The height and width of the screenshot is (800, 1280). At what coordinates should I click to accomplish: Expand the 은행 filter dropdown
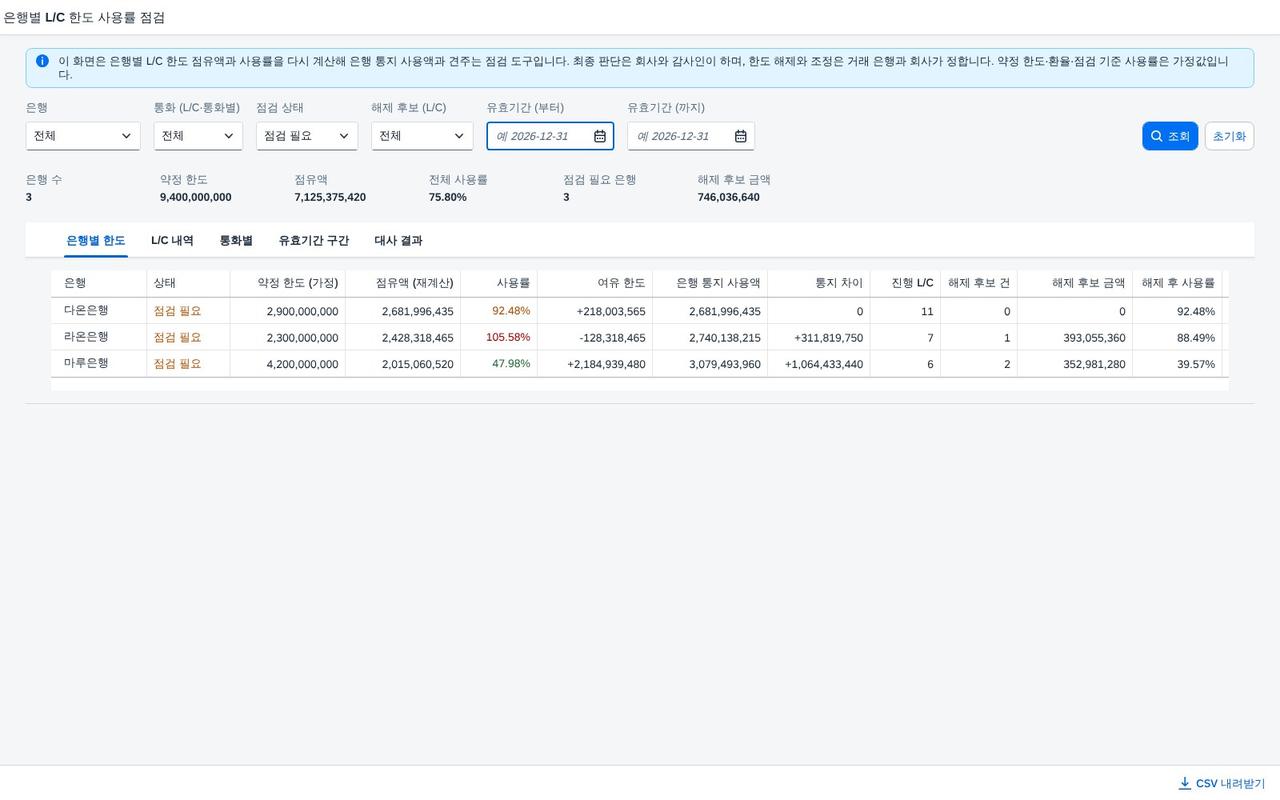pyautogui.click(x=83, y=136)
